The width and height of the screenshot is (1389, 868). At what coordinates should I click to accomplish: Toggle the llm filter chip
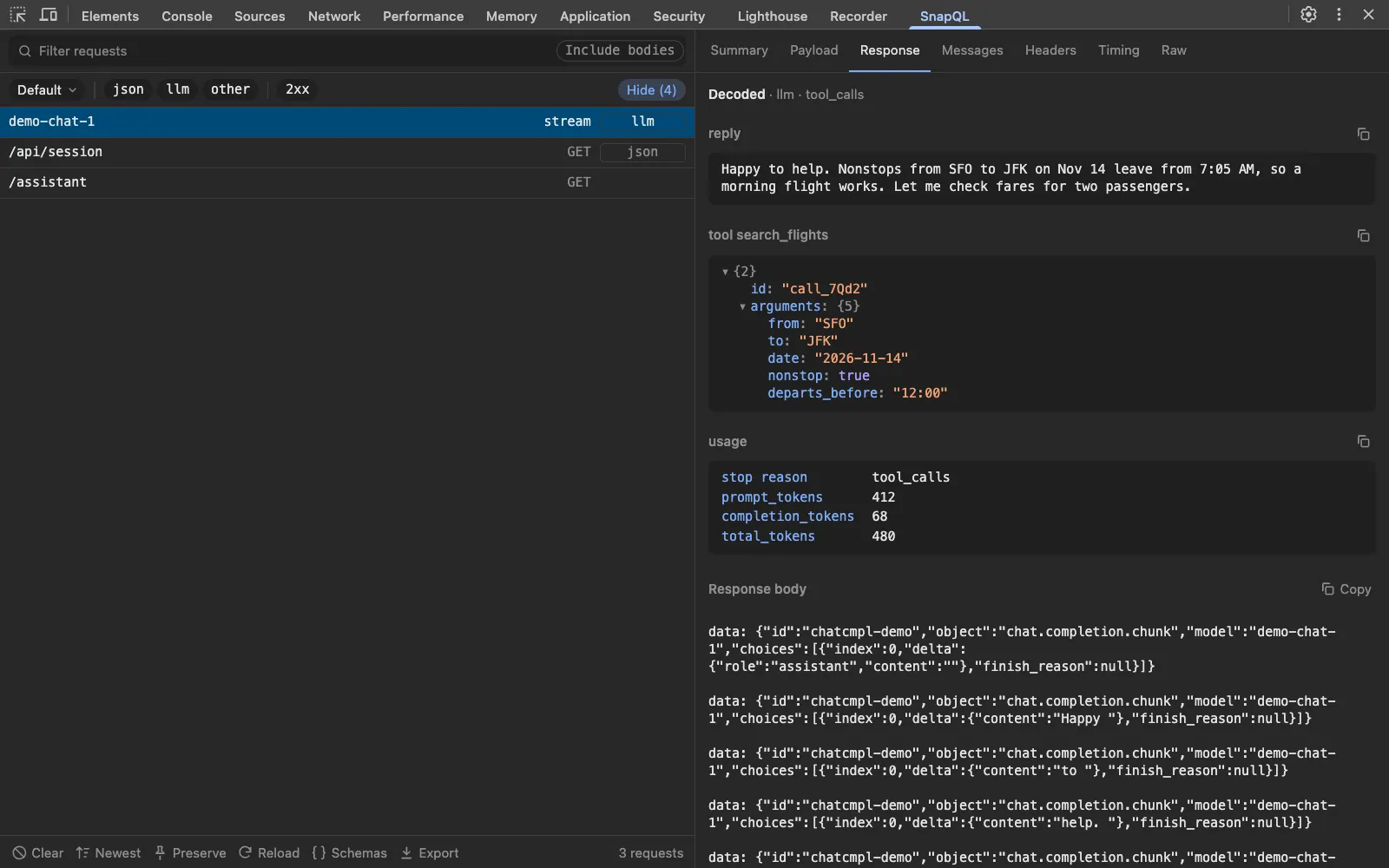178,89
